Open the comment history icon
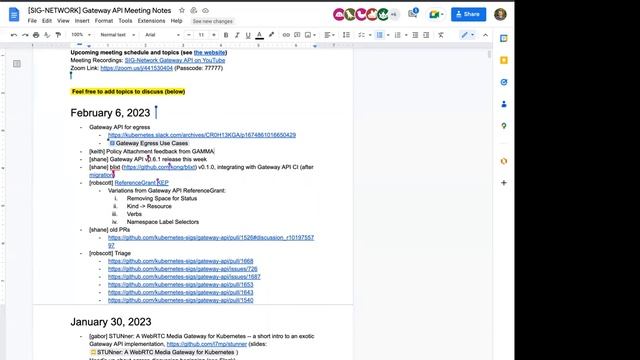The image size is (640, 360). pos(413,13)
